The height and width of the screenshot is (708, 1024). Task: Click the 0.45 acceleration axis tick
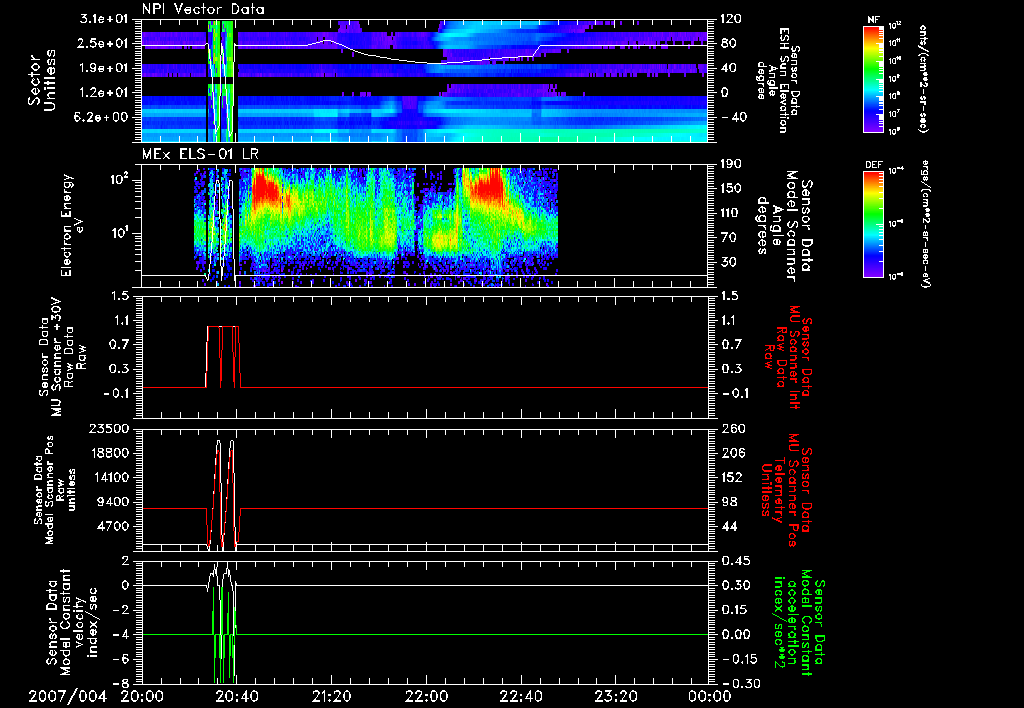click(735, 560)
